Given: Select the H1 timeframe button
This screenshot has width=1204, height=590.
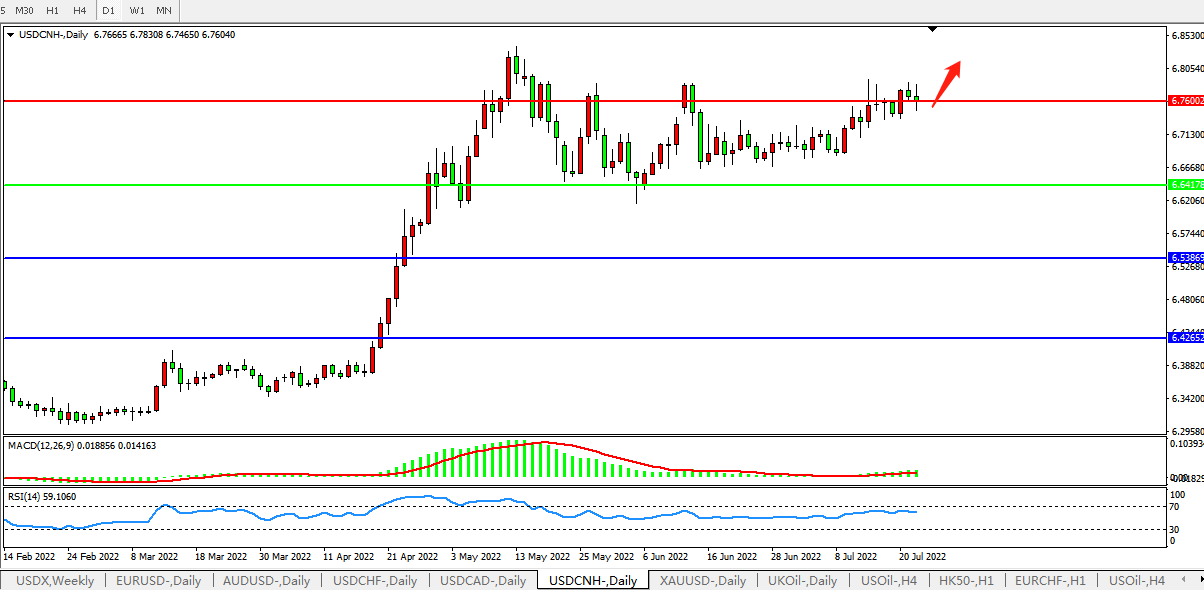Looking at the screenshot, I should coord(53,10).
